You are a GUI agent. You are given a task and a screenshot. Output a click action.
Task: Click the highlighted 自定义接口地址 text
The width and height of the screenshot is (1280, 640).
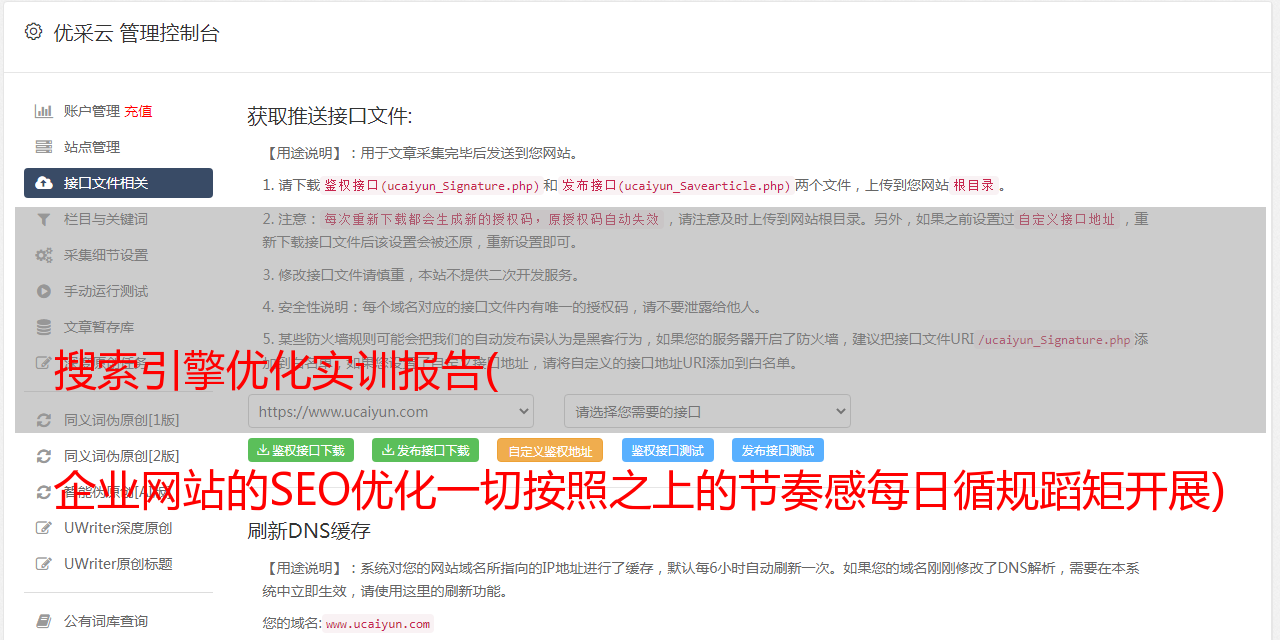point(1066,219)
